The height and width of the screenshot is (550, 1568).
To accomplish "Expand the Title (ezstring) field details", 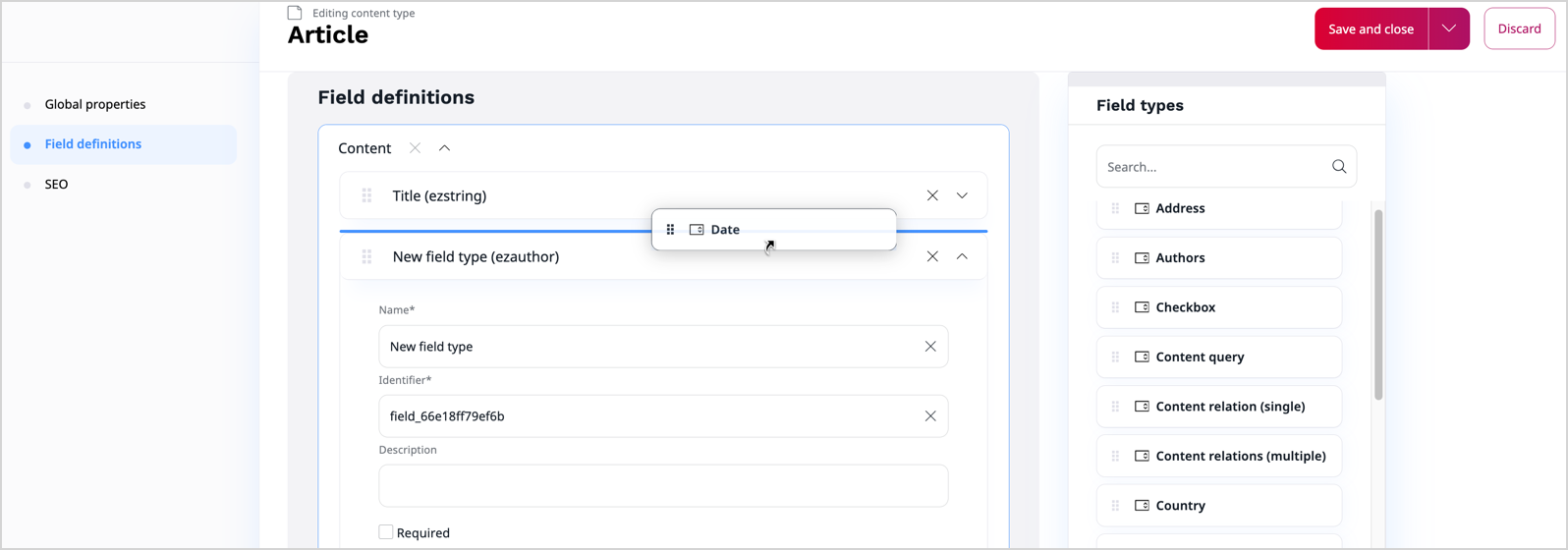I will pyautogui.click(x=962, y=195).
